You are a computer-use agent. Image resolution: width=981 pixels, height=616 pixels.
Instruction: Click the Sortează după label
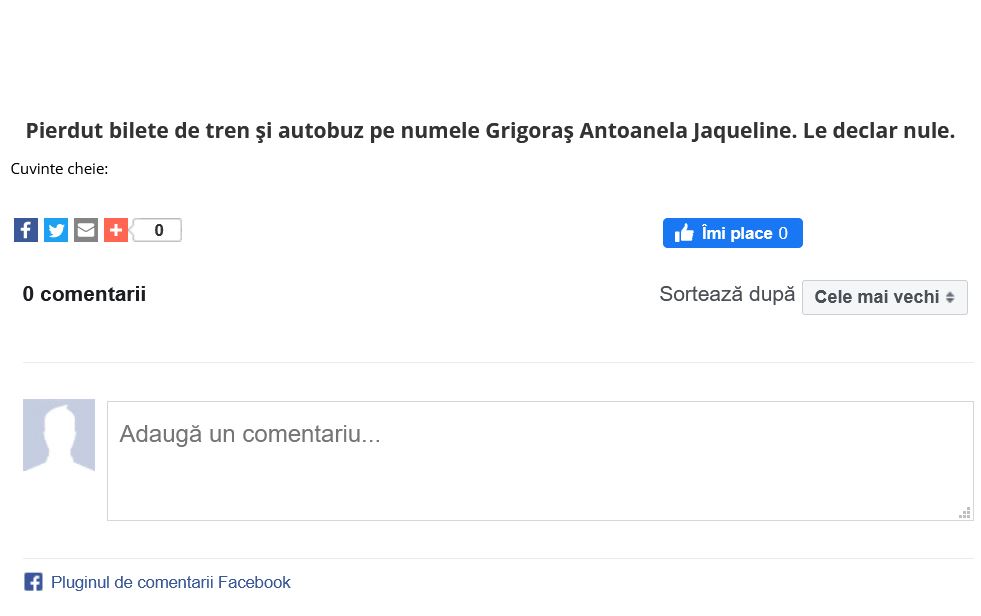click(727, 294)
